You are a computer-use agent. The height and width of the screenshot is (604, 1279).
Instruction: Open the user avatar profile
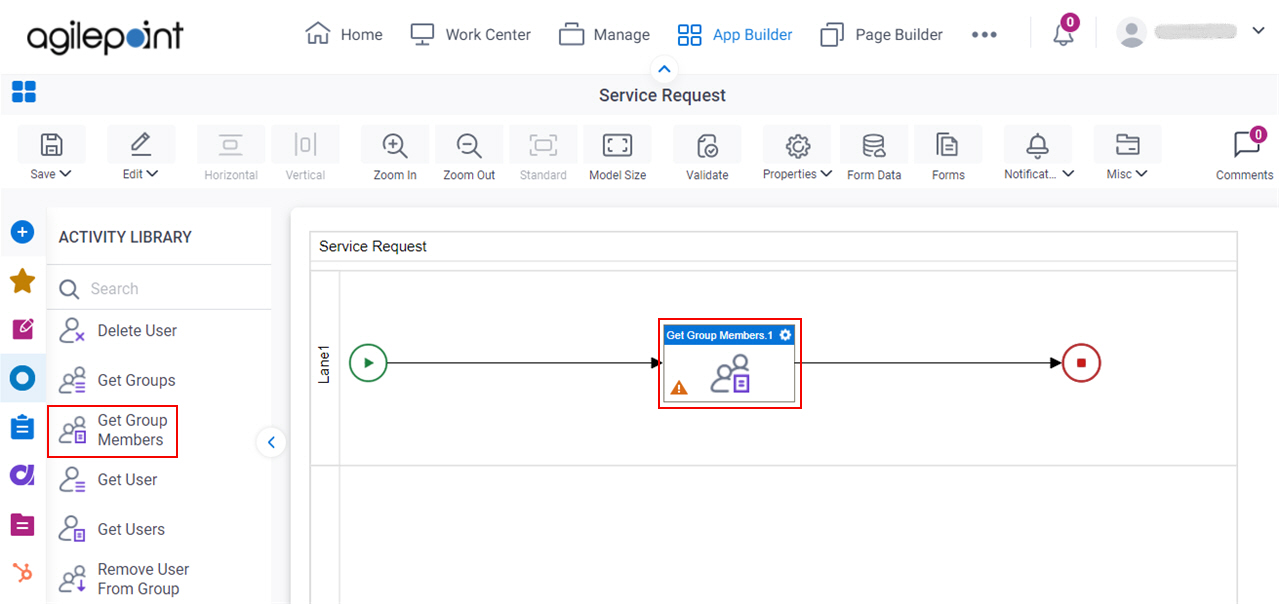pos(1131,32)
